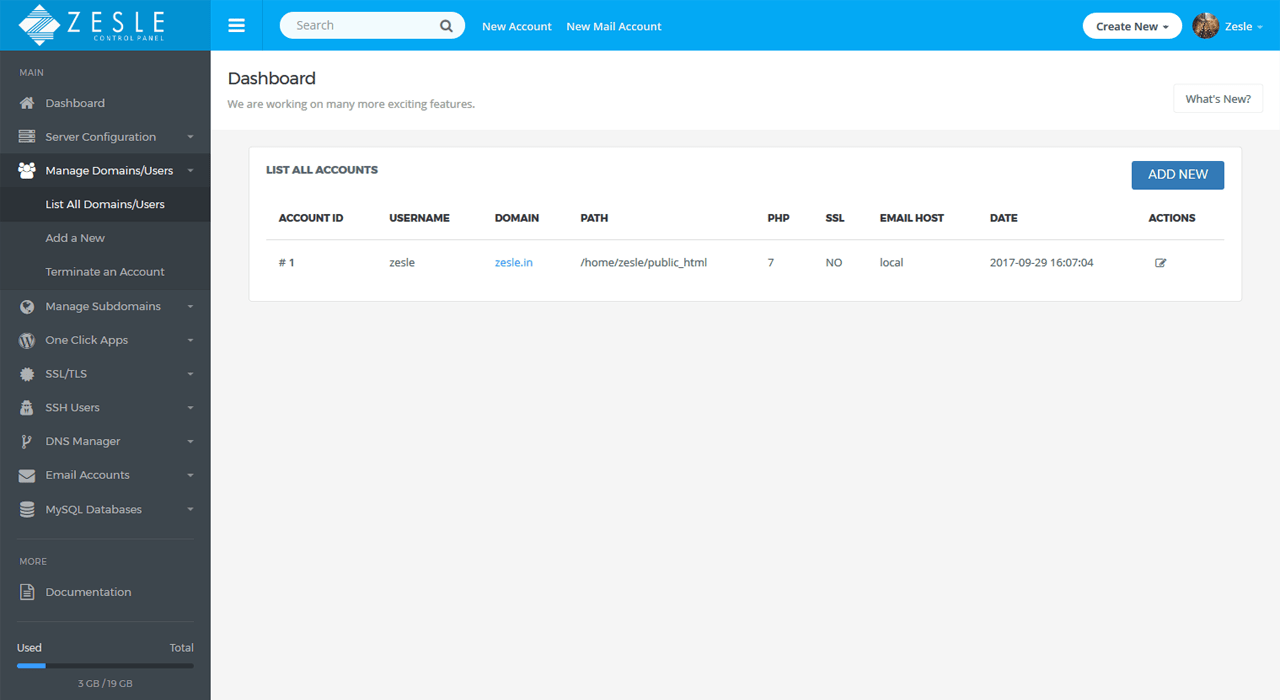The width and height of the screenshot is (1280, 700).
Task: Focus the Search input field
Action: [x=360, y=26]
